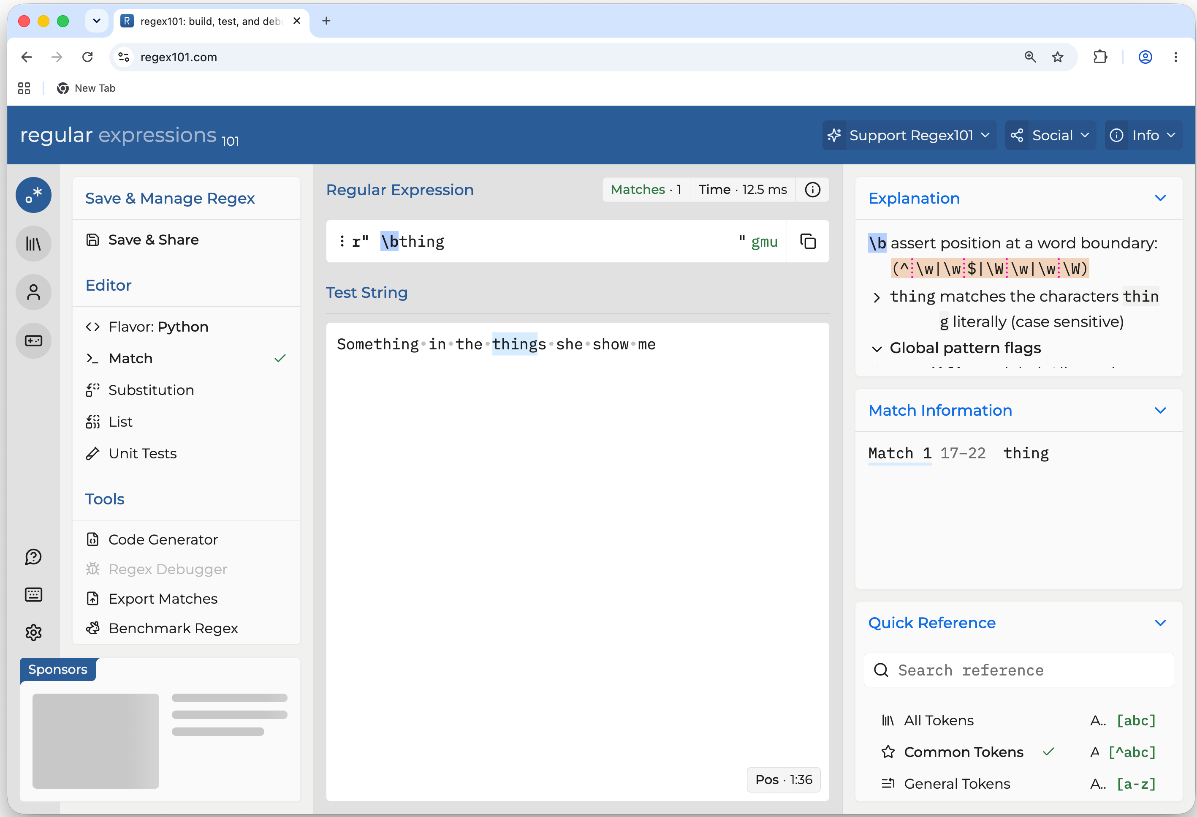Click the regular expressions 101 logo

(x=129, y=135)
